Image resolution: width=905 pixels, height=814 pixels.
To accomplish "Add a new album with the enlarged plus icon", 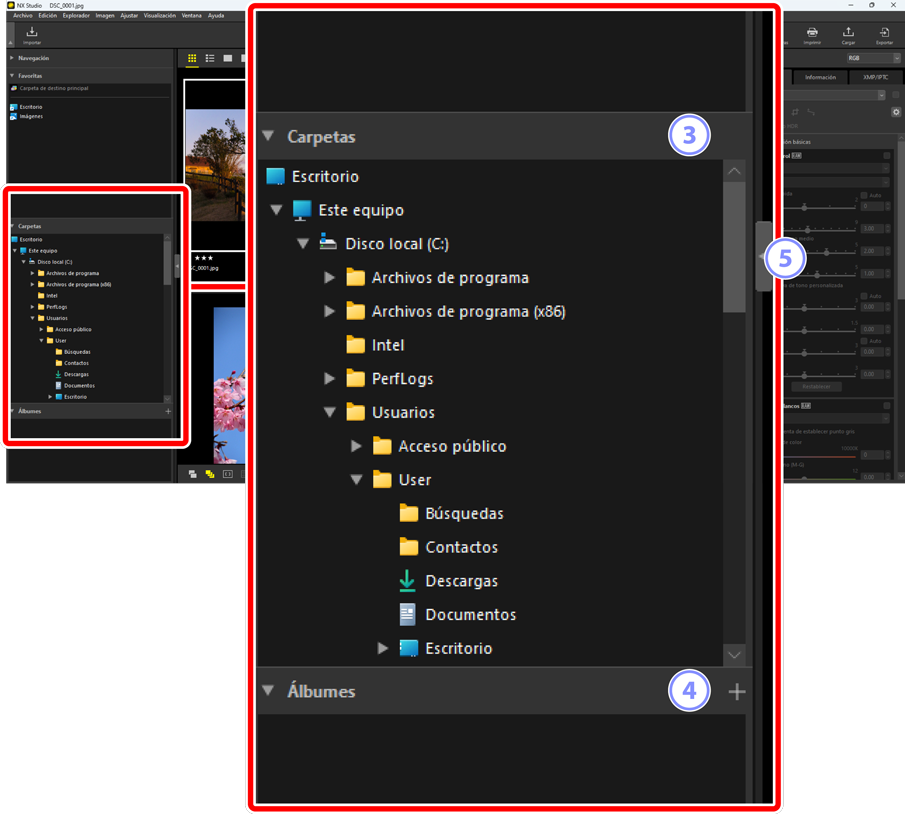I will (737, 692).
